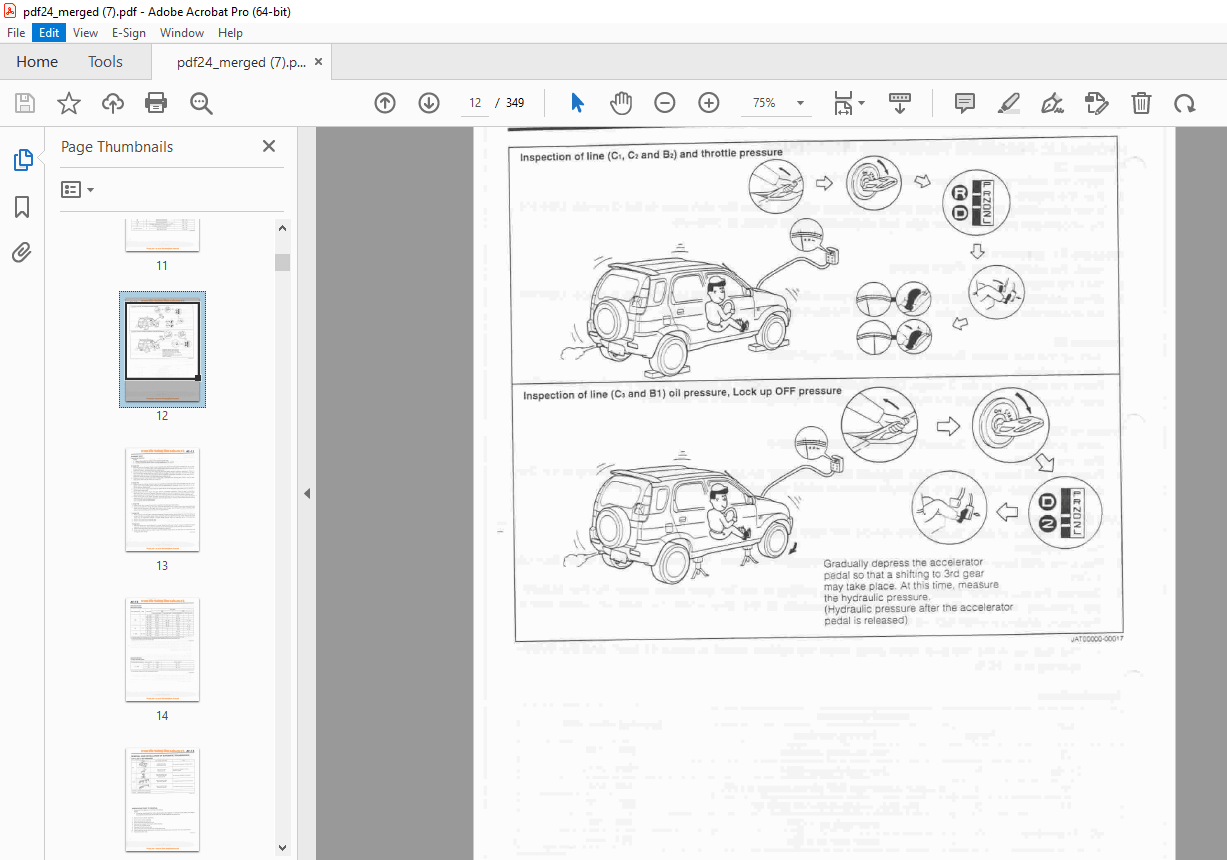The width and height of the screenshot is (1227, 860).
Task: Rotate the current page
Action: pos(1184,102)
